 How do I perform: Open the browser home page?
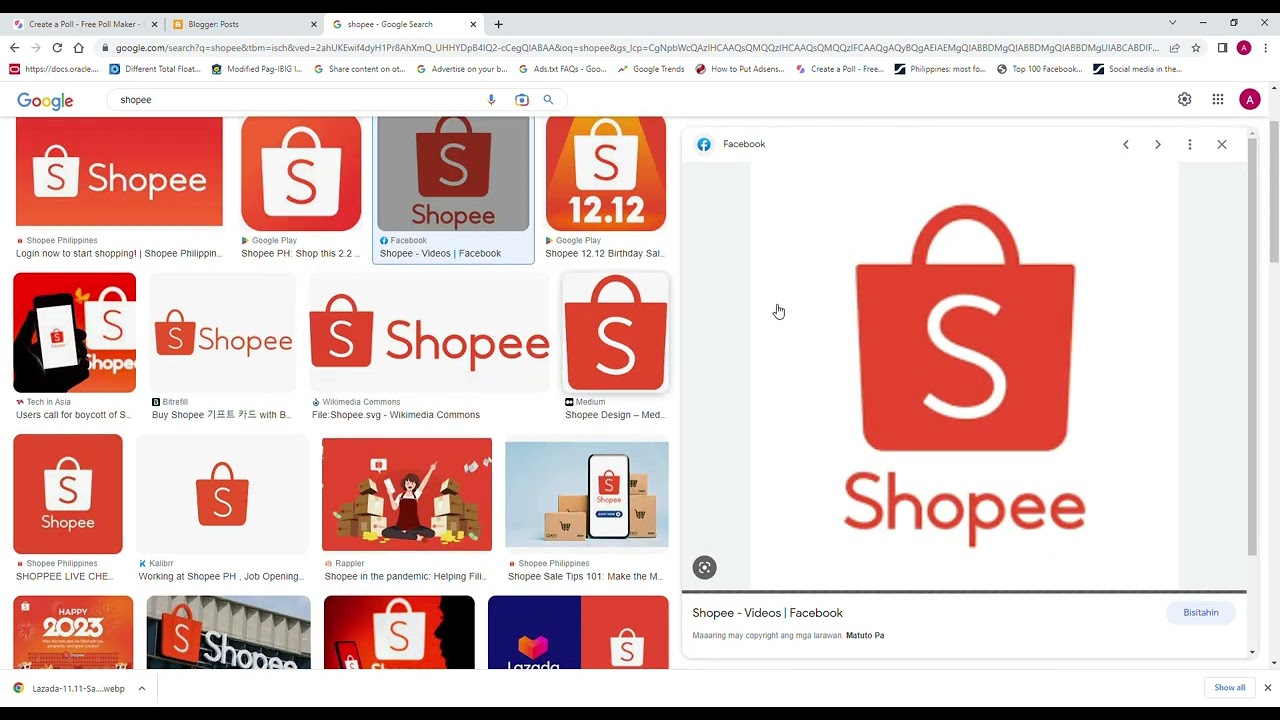(78, 48)
